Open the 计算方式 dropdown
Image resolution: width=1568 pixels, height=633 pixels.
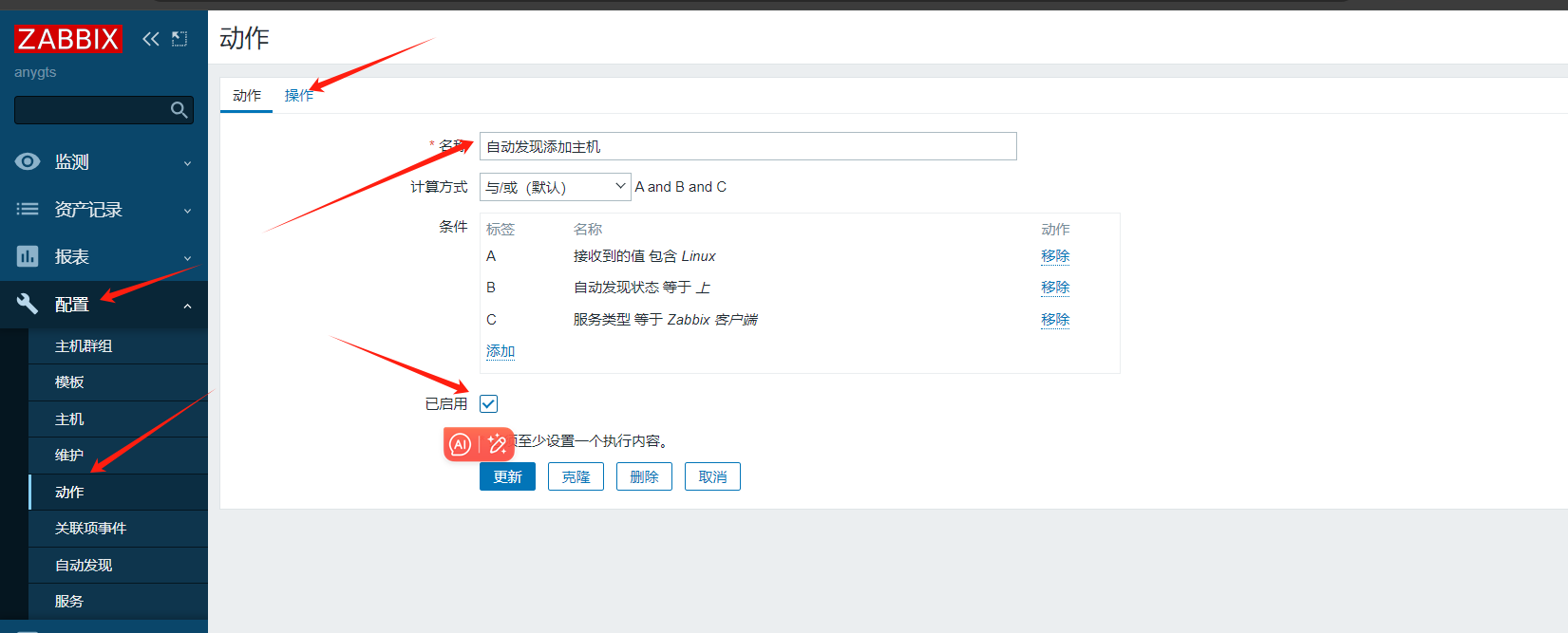555,187
